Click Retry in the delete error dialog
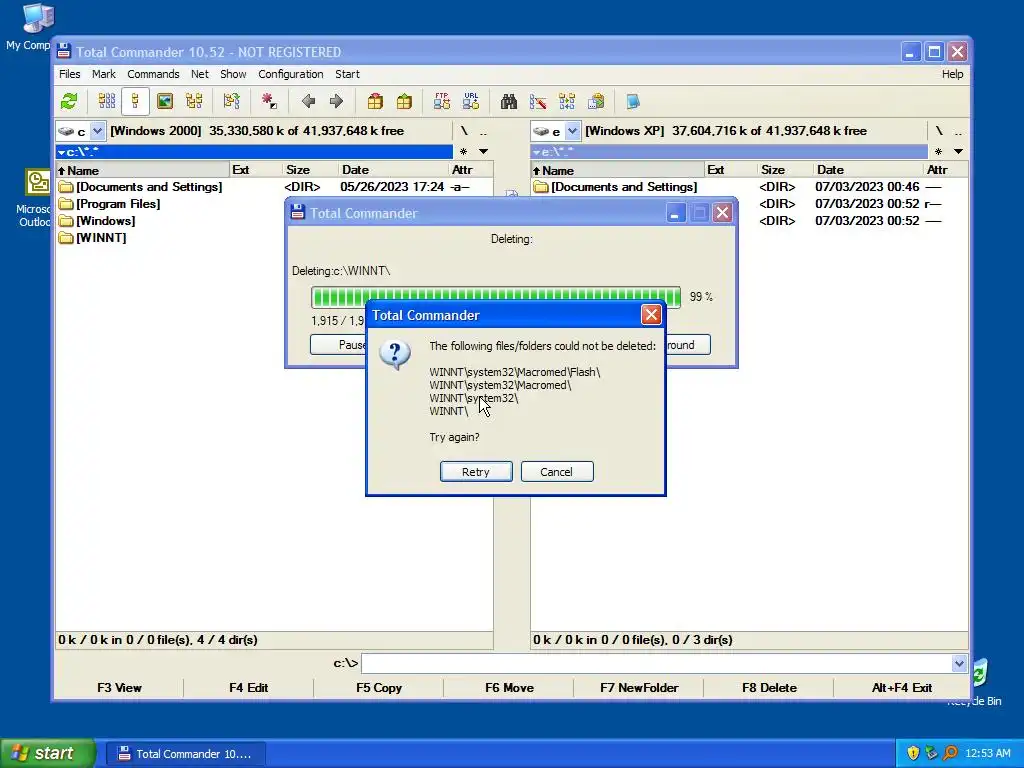The image size is (1024, 768). click(x=476, y=472)
